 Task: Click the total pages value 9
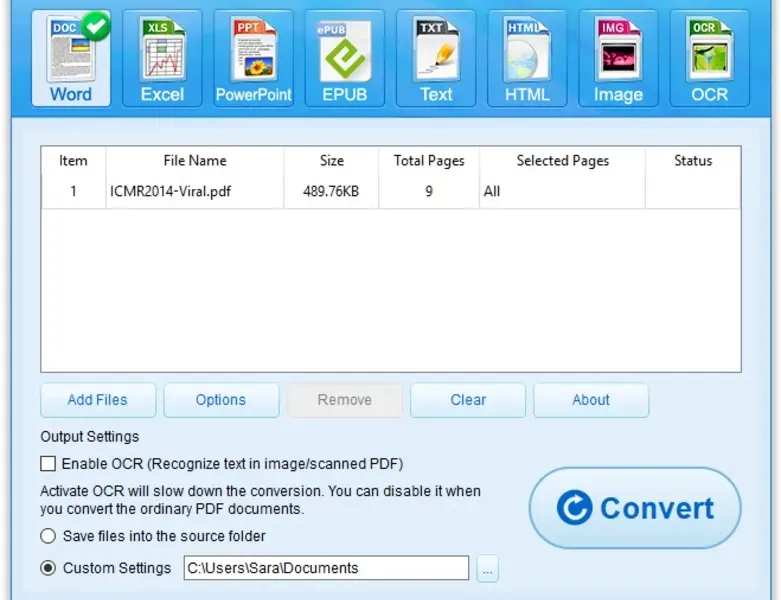coord(429,191)
